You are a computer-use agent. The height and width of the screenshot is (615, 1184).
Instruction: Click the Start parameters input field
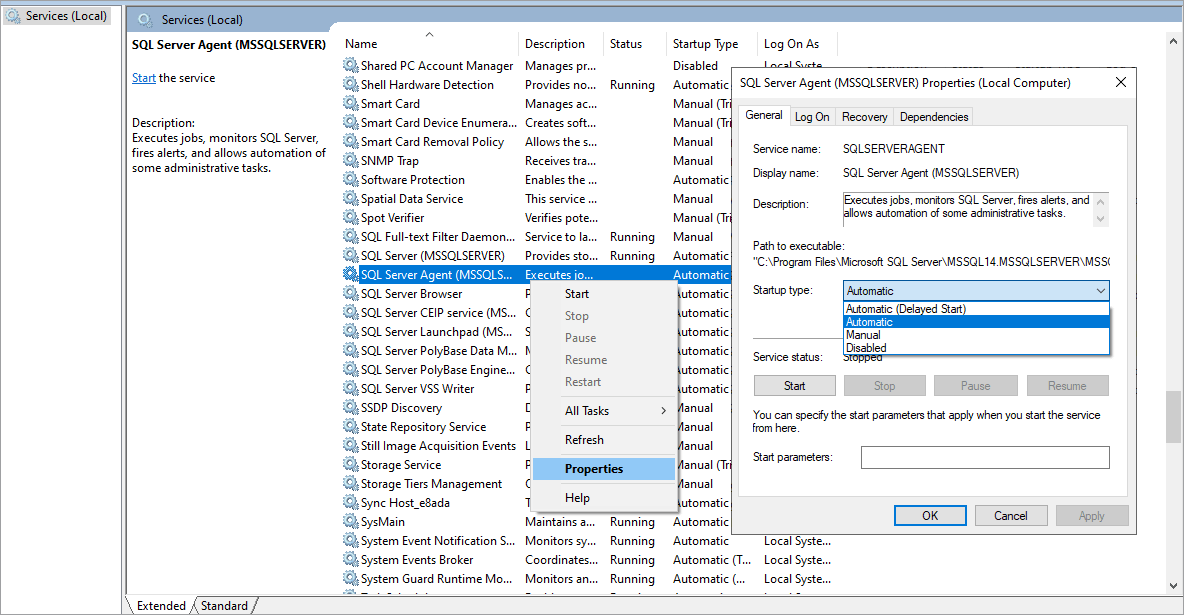pyautogui.click(x=985, y=457)
